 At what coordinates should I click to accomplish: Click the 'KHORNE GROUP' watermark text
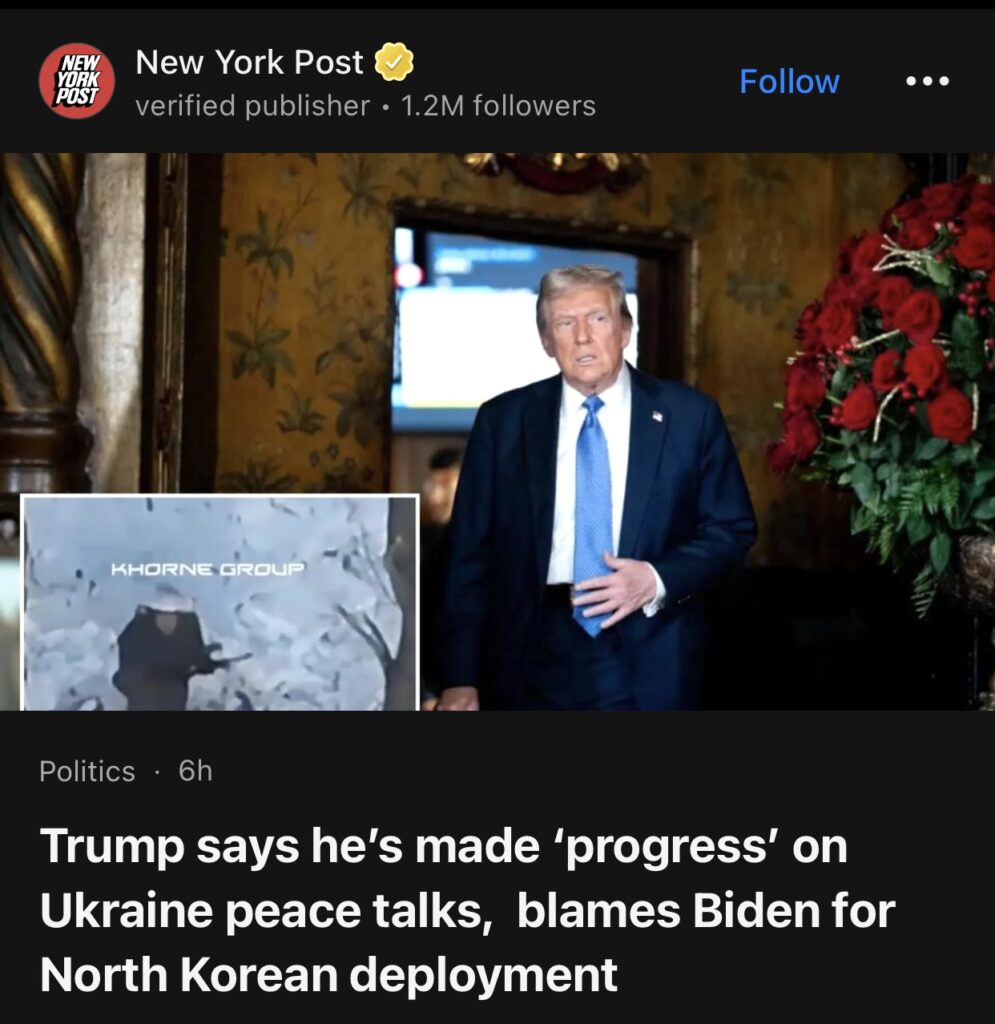(208, 569)
